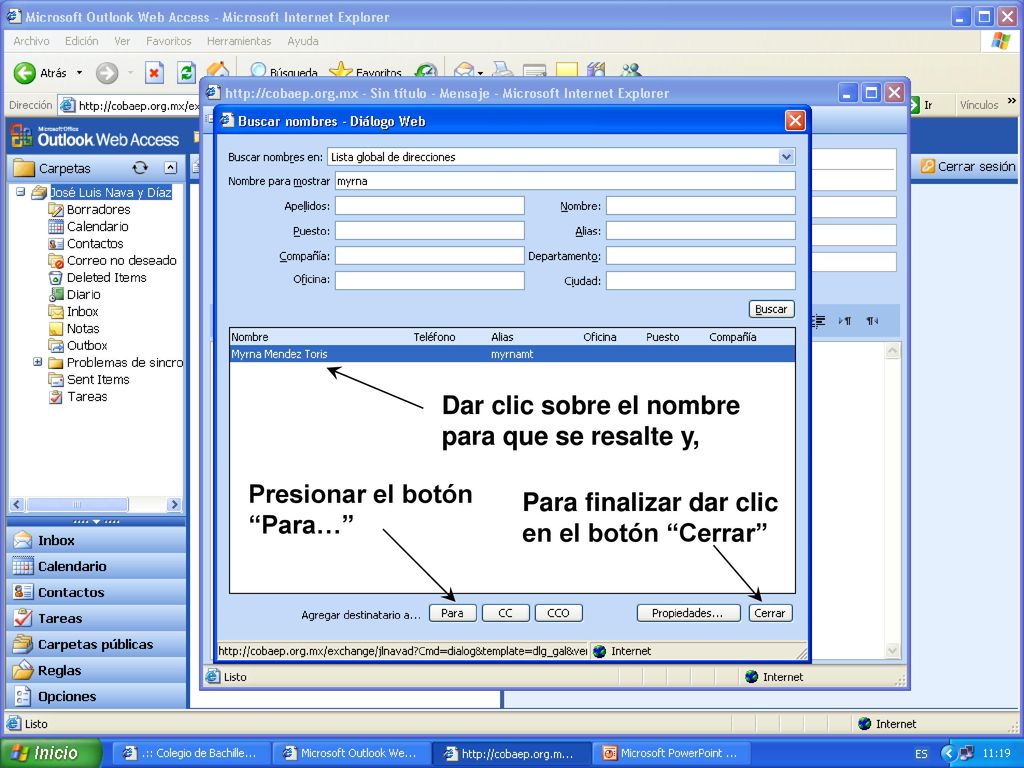Open the Edición menu

pyautogui.click(x=82, y=41)
